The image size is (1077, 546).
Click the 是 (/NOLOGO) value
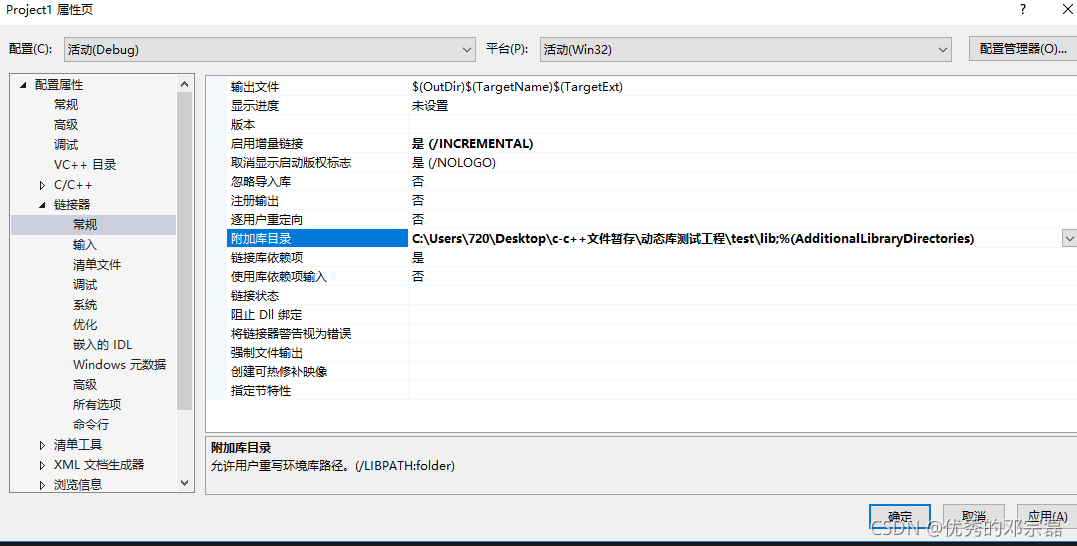click(x=453, y=163)
